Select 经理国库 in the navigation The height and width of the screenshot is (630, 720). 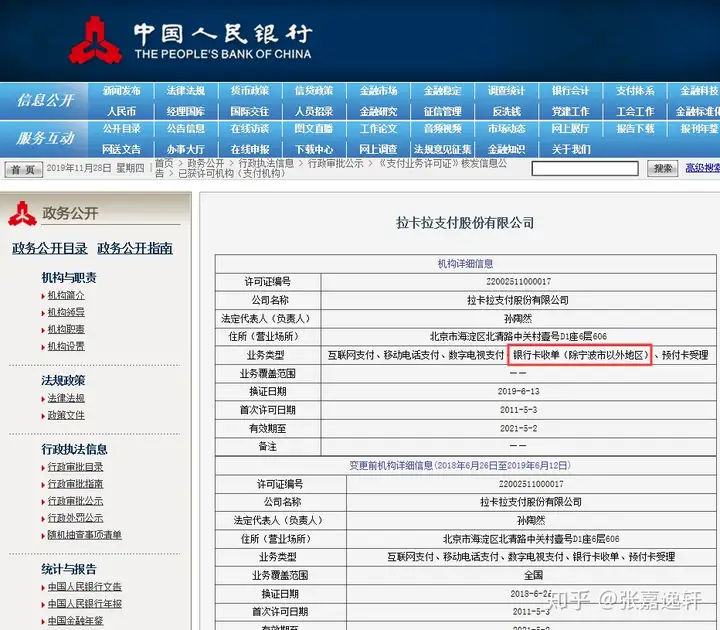pyautogui.click(x=186, y=112)
